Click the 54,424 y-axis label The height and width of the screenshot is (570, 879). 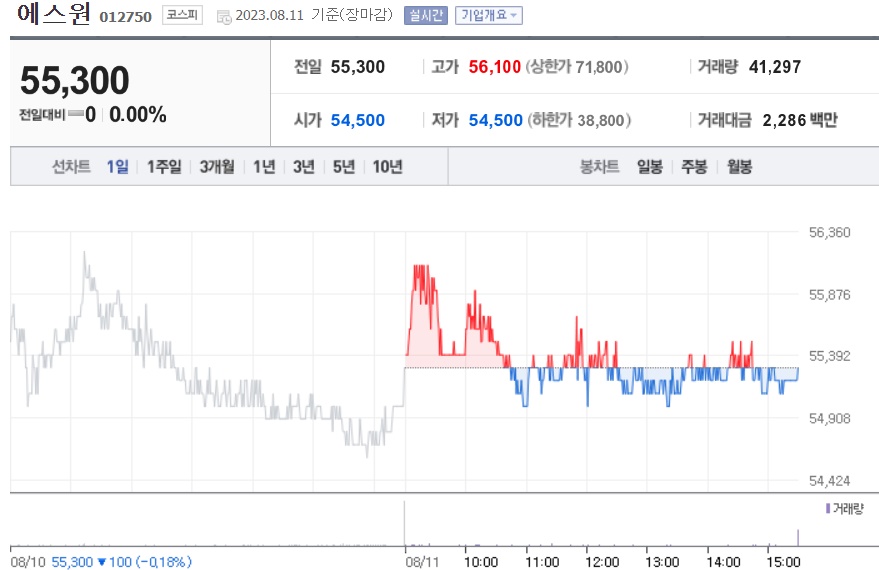pos(830,480)
